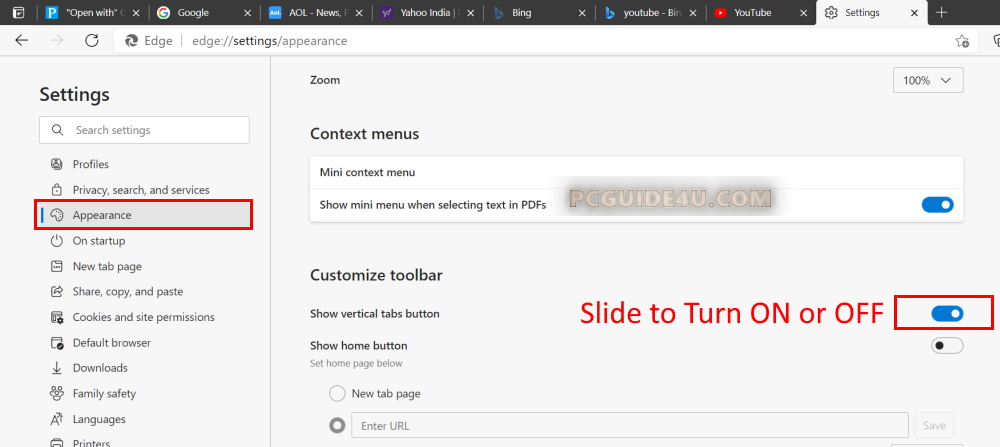Toggle Show vertical tabs button switch

coord(946,314)
